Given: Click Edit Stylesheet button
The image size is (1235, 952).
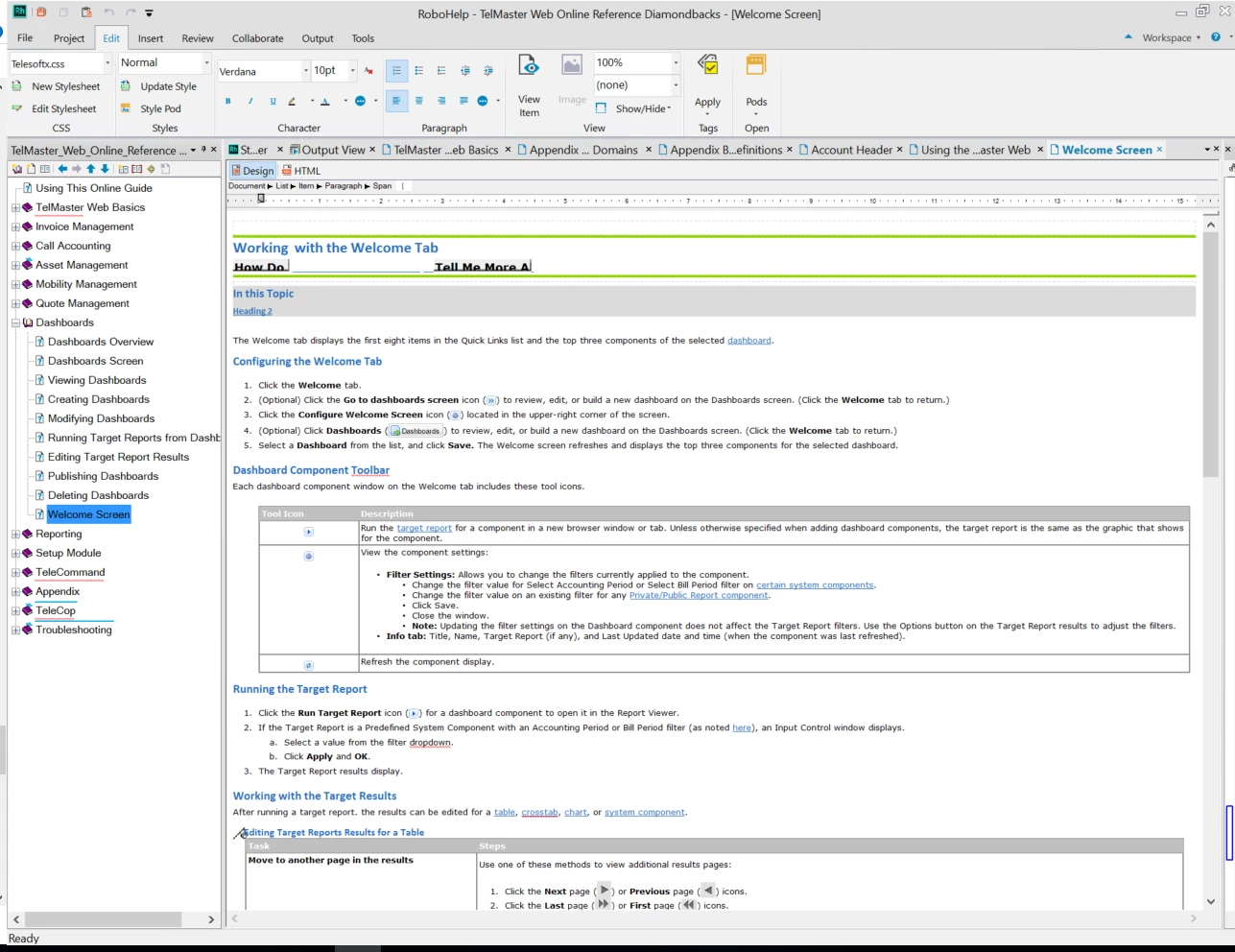Looking at the screenshot, I should (x=55, y=108).
